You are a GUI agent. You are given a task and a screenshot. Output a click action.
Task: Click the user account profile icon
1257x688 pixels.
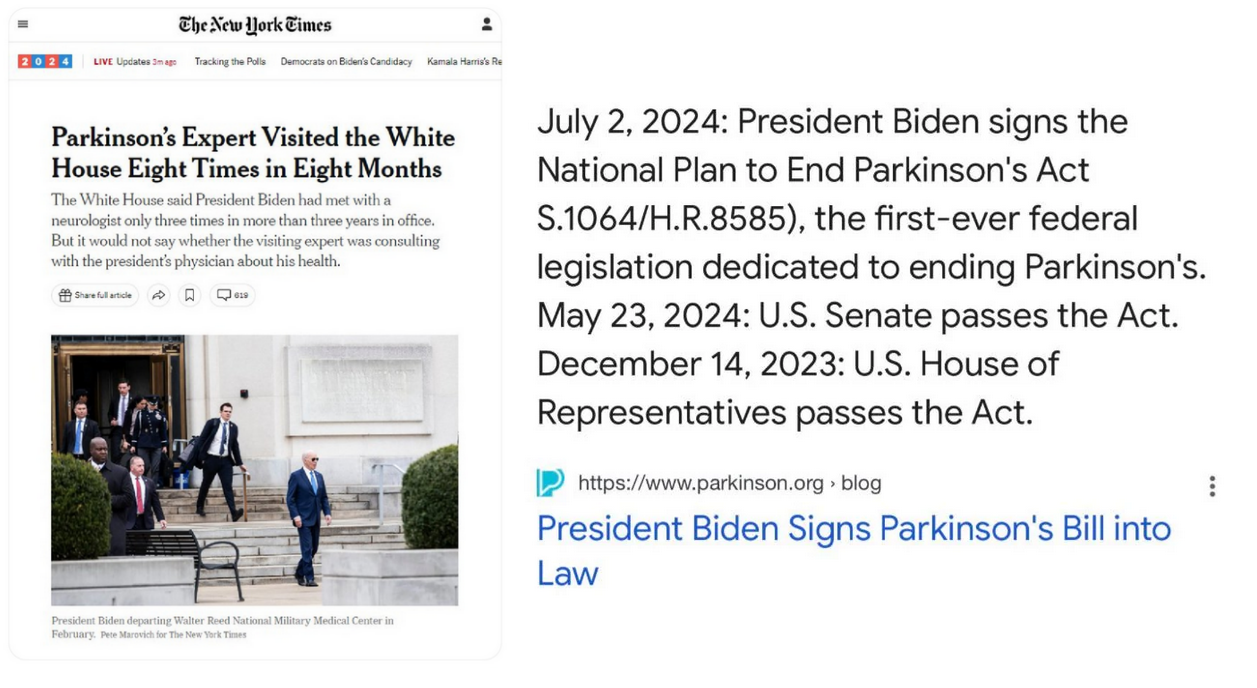tap(486, 24)
